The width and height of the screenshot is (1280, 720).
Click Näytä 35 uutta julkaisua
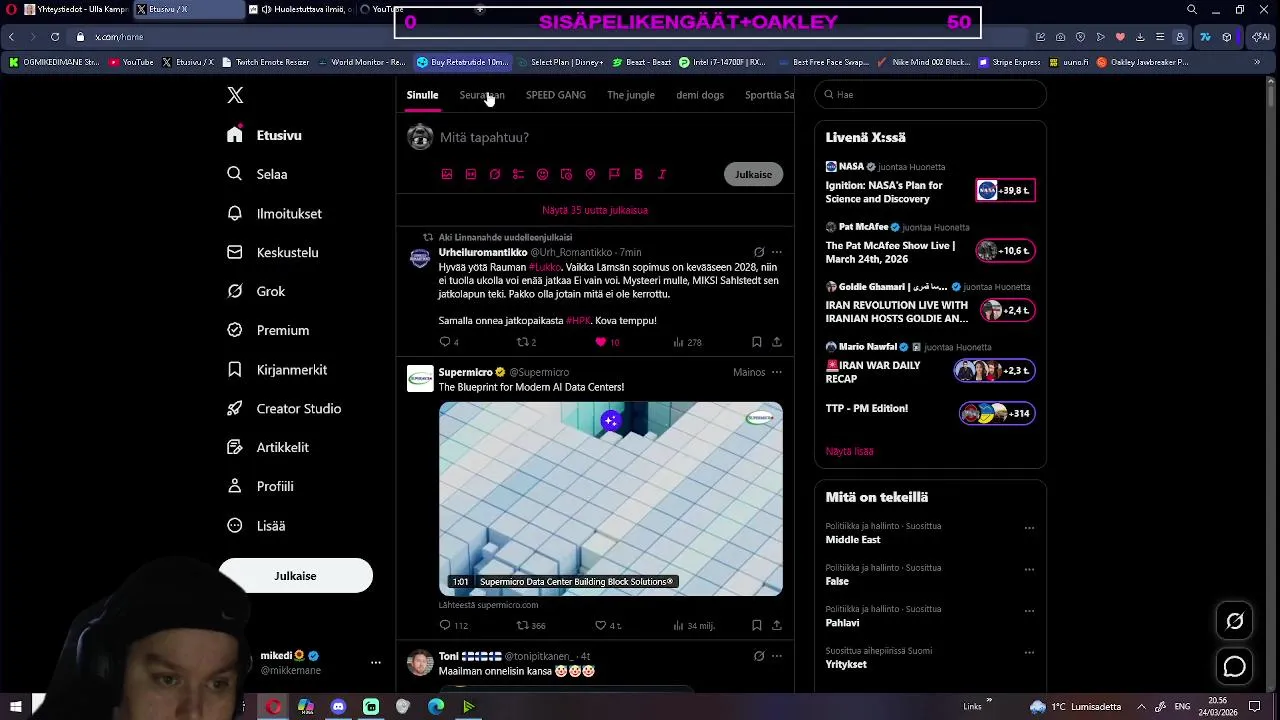point(595,210)
